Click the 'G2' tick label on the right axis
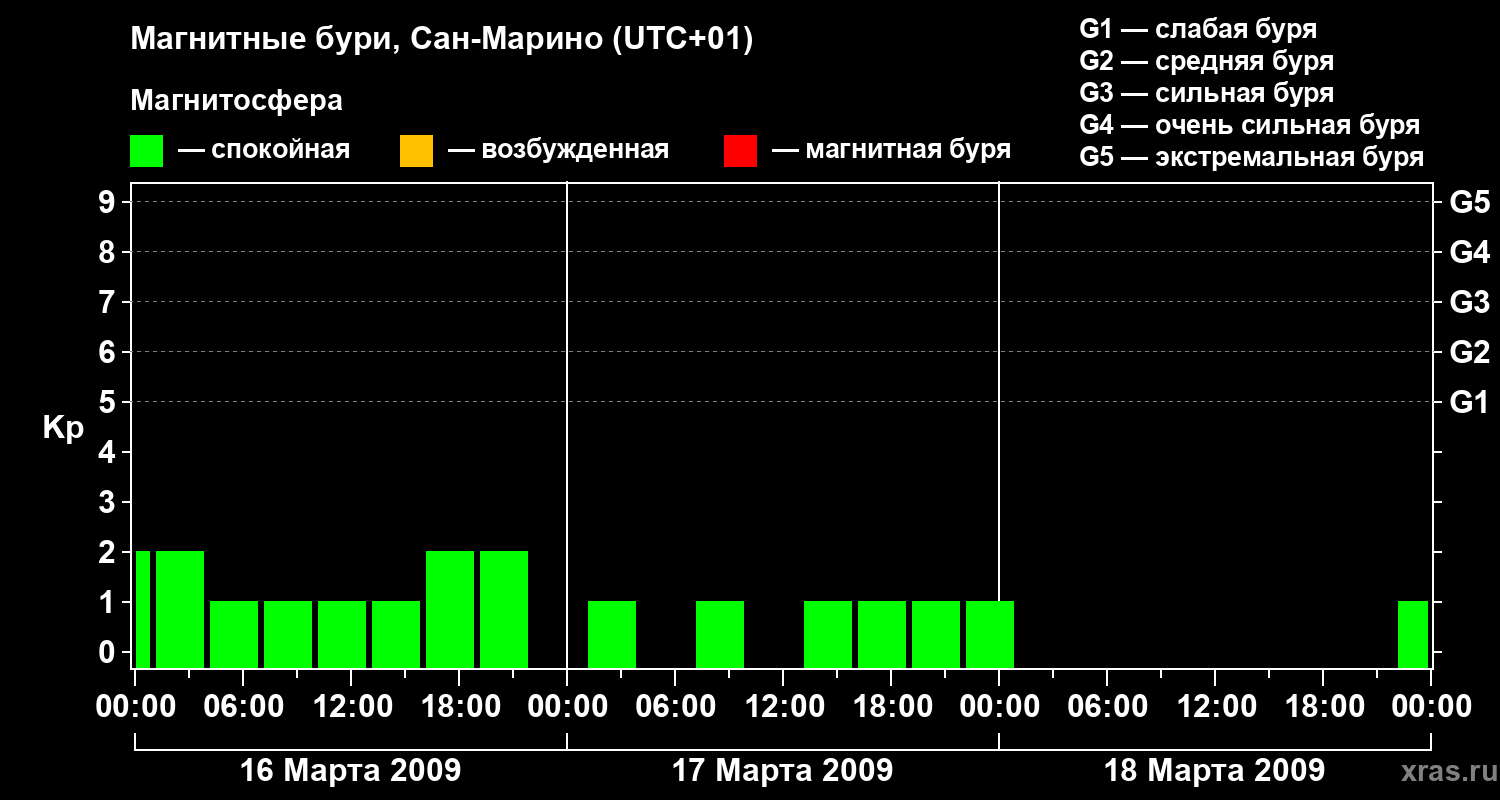The image size is (1500, 800). (1470, 352)
